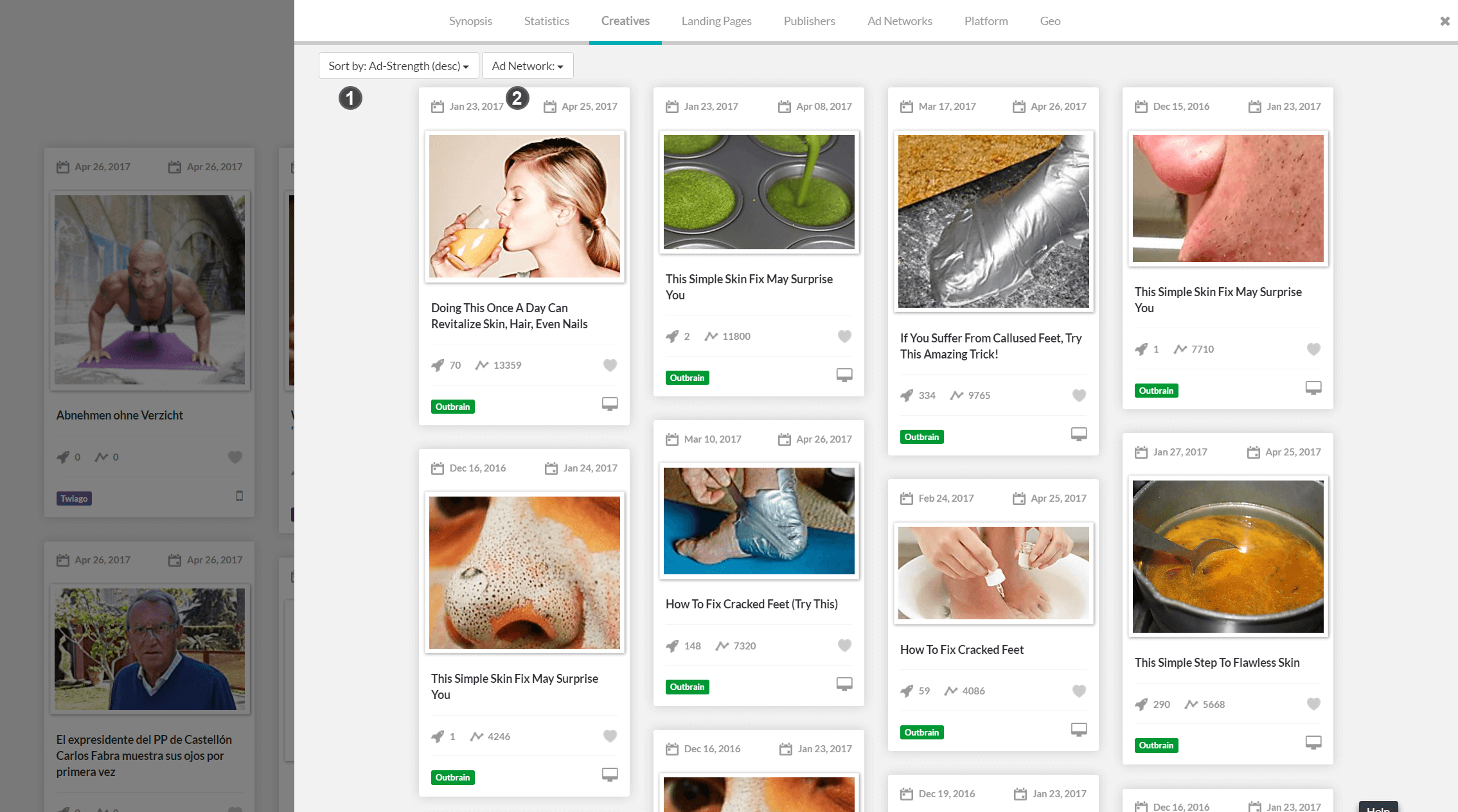1458x812 pixels.
Task: Open Sort by Ad-Strength dropdown
Action: 398,66
